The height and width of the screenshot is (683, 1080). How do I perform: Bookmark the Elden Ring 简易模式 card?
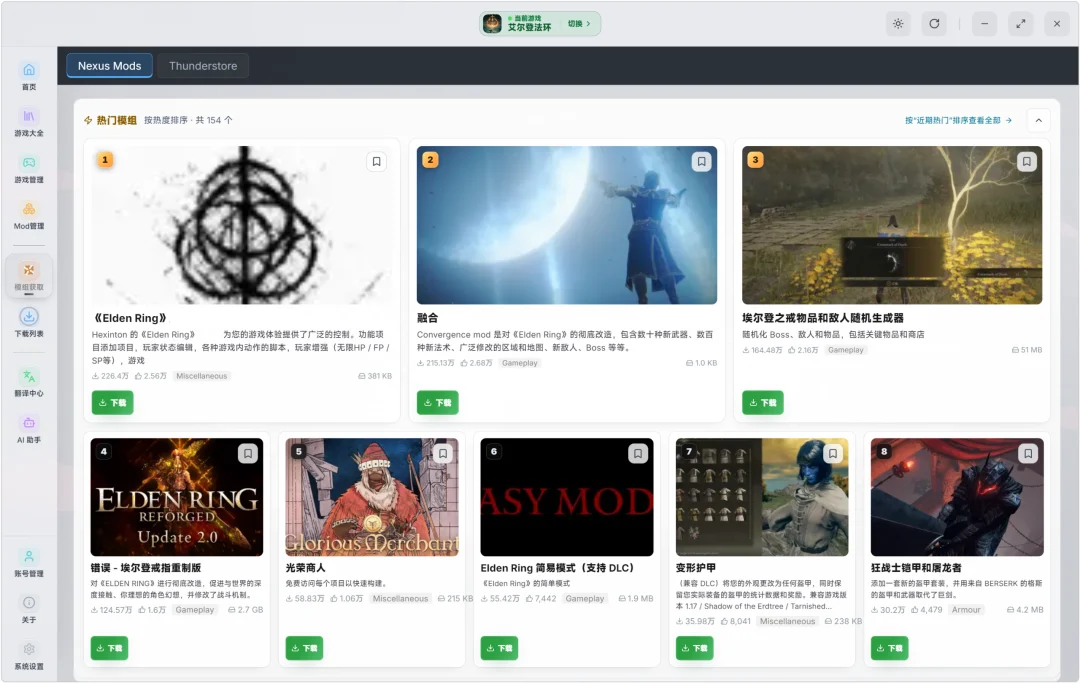(x=638, y=453)
